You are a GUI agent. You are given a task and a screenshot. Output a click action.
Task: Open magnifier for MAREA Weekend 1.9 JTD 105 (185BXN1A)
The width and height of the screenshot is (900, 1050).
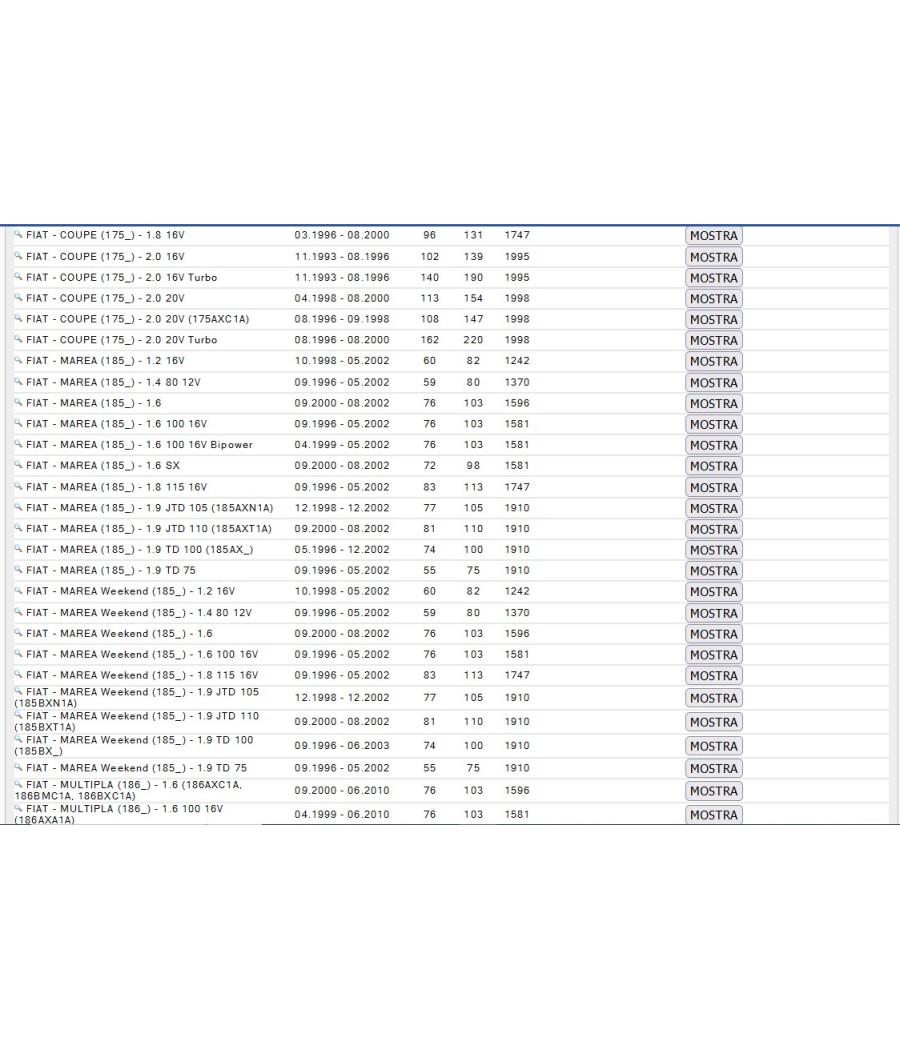19,691
